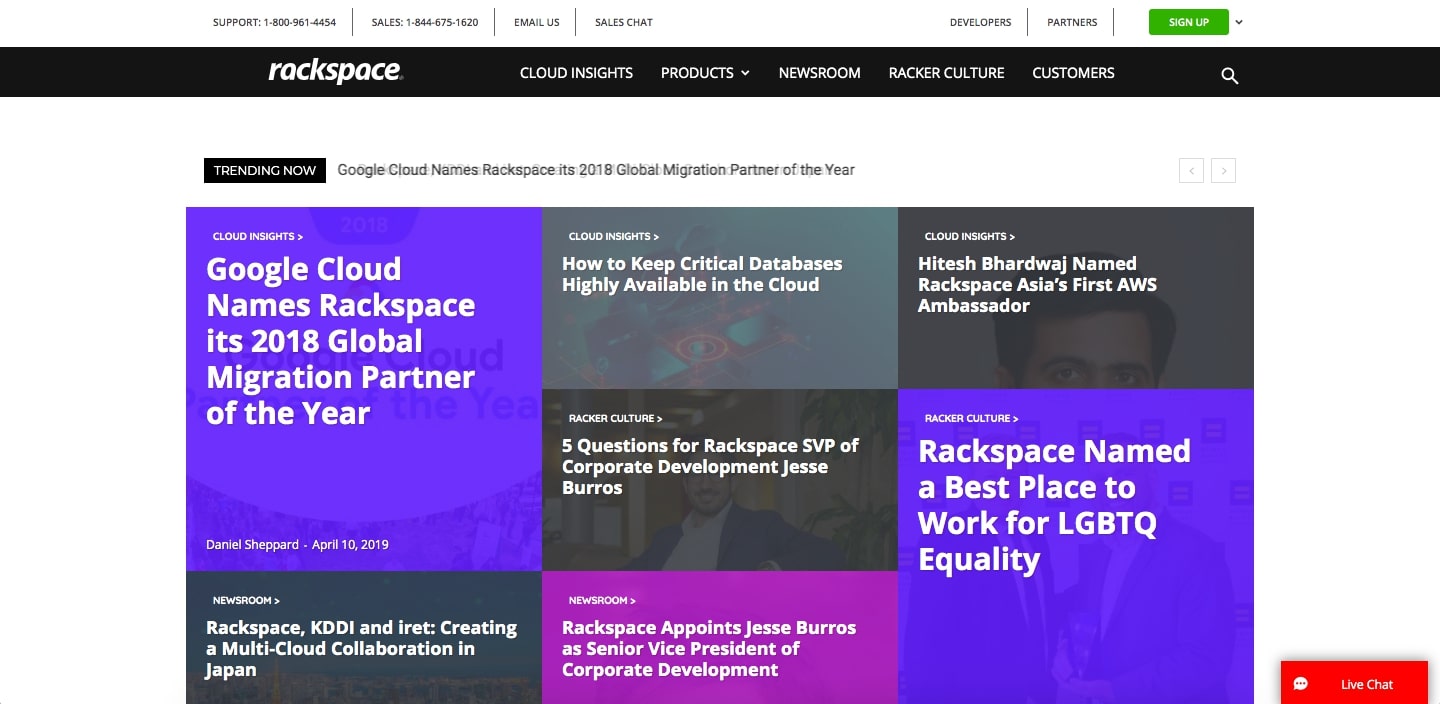The height and width of the screenshot is (704, 1440).
Task: Open the Newsroom nav item
Action: (819, 73)
